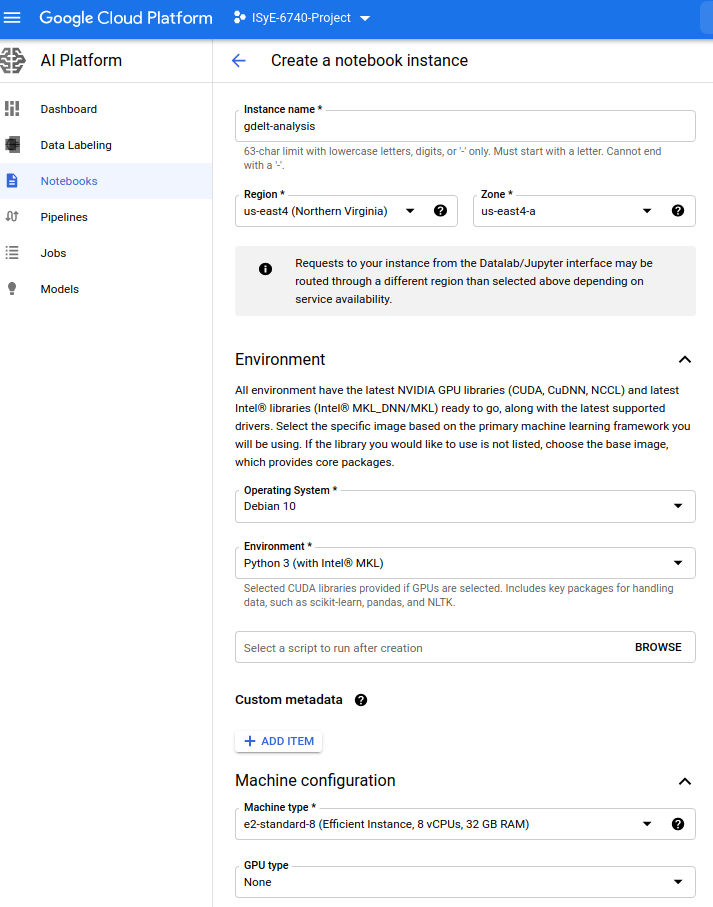Open the ISyE-6740-Project project dropdown
The height and width of the screenshot is (907, 713).
pyautogui.click(x=302, y=18)
